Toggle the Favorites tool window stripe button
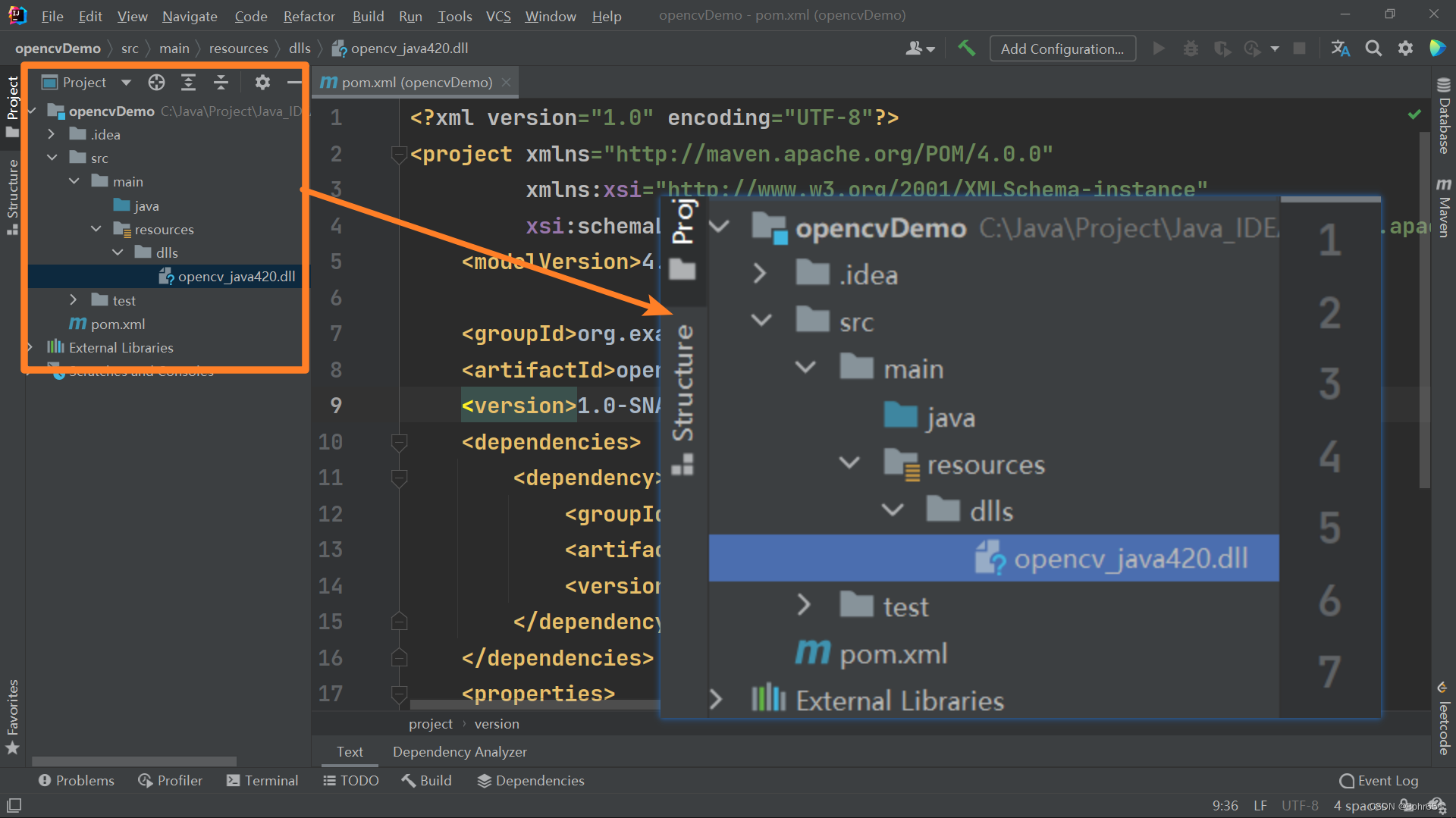Screen dimensions: 1456x818 click(12, 717)
